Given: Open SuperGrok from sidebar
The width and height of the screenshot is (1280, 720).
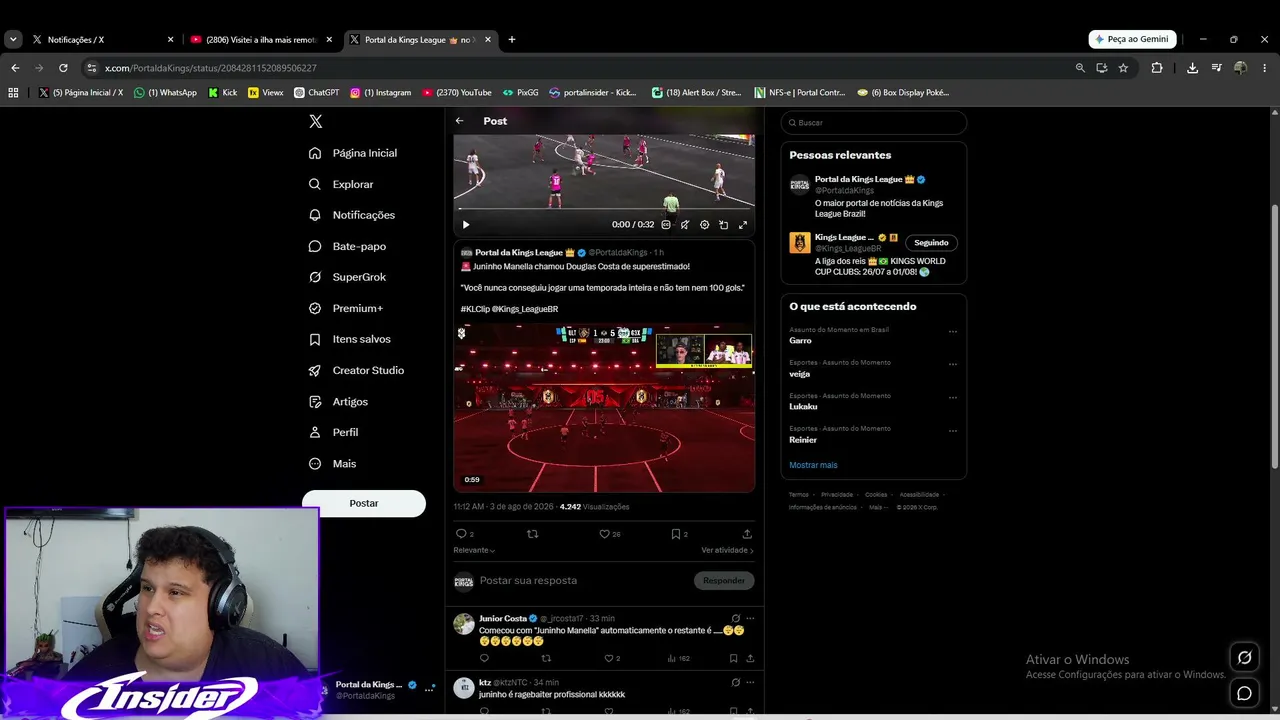Looking at the screenshot, I should click(x=348, y=277).
